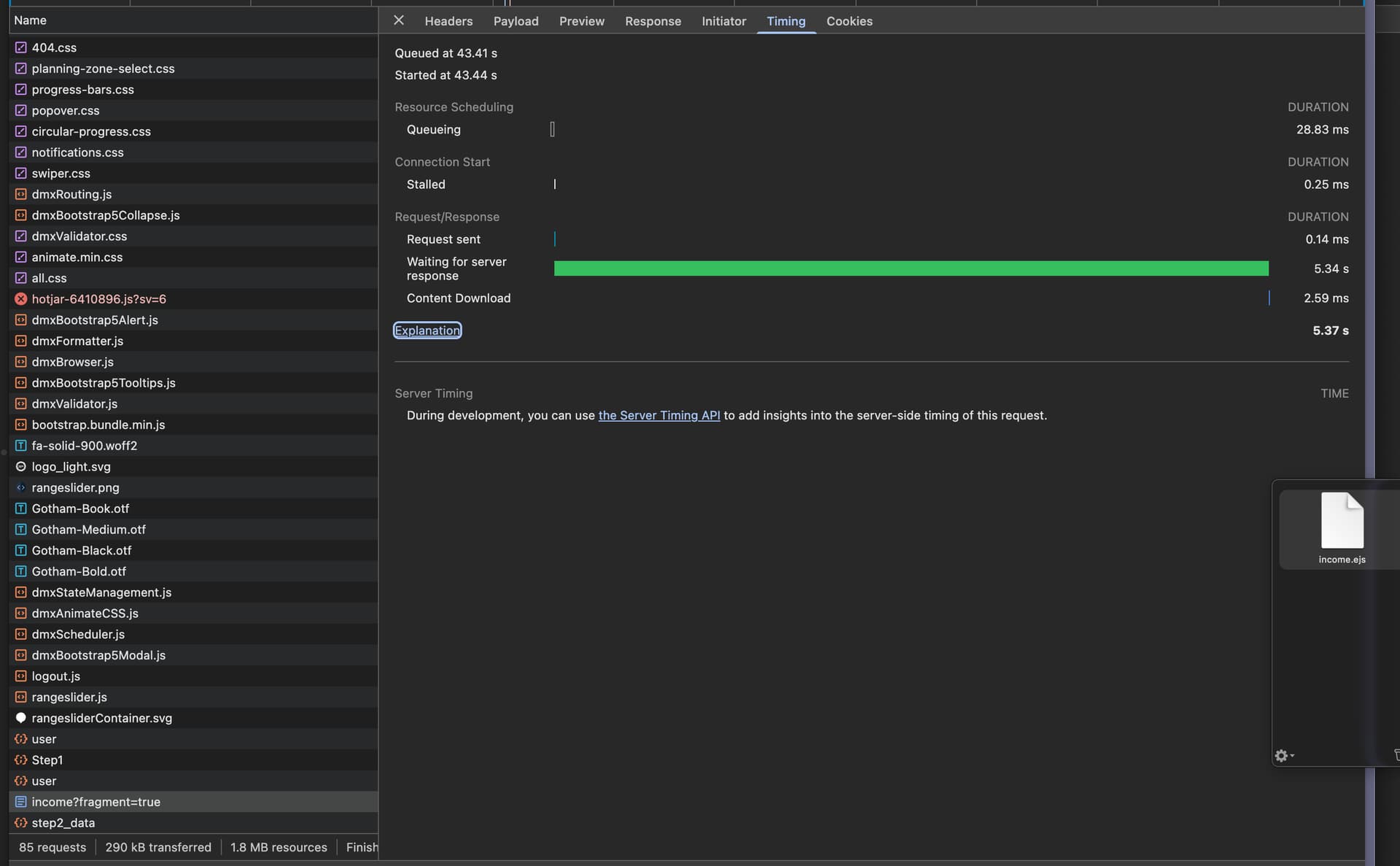The width and height of the screenshot is (1400, 866).
Task: Switch to the Cookies tab
Action: point(849,21)
